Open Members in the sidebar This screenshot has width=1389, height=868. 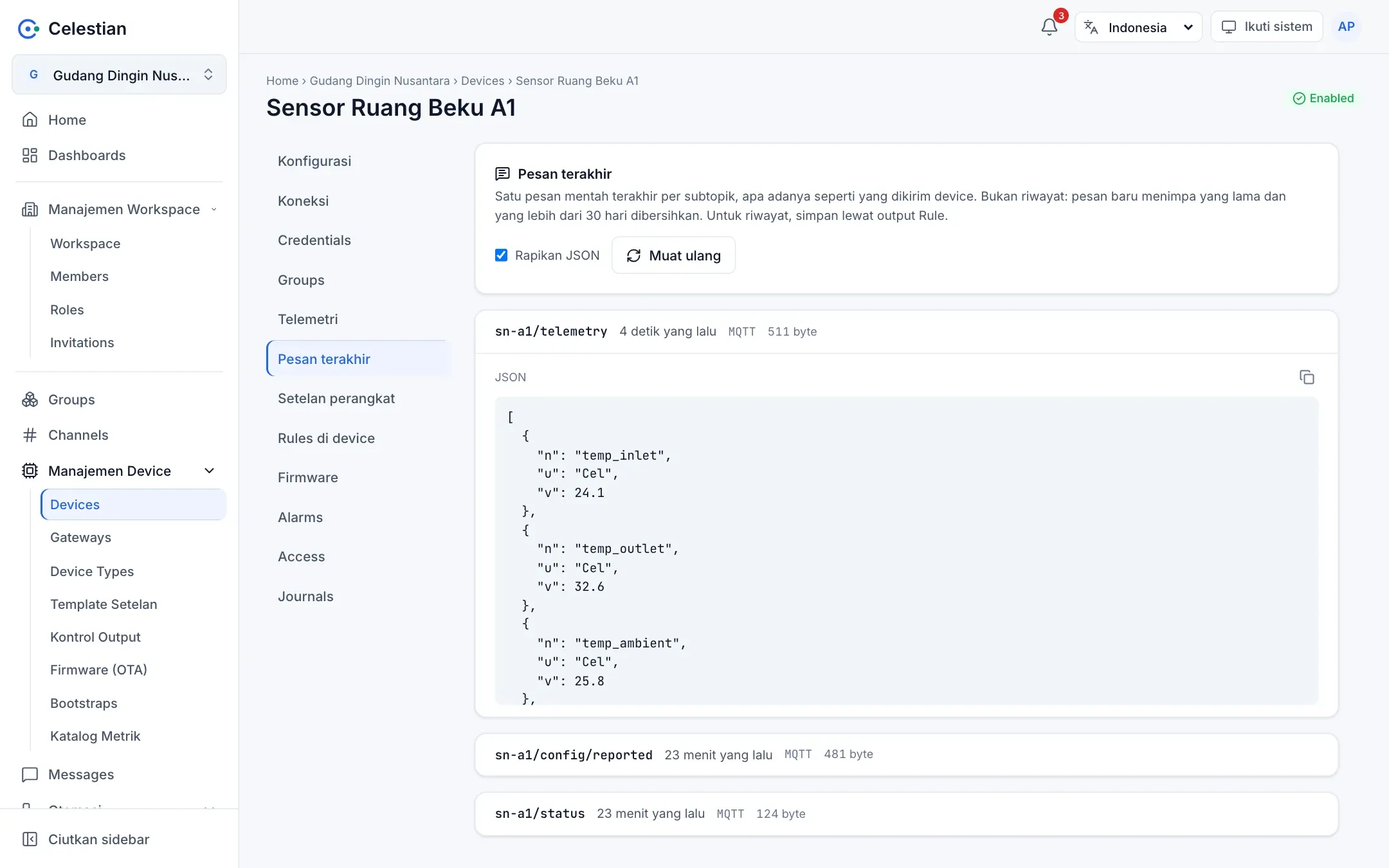[133, 276]
